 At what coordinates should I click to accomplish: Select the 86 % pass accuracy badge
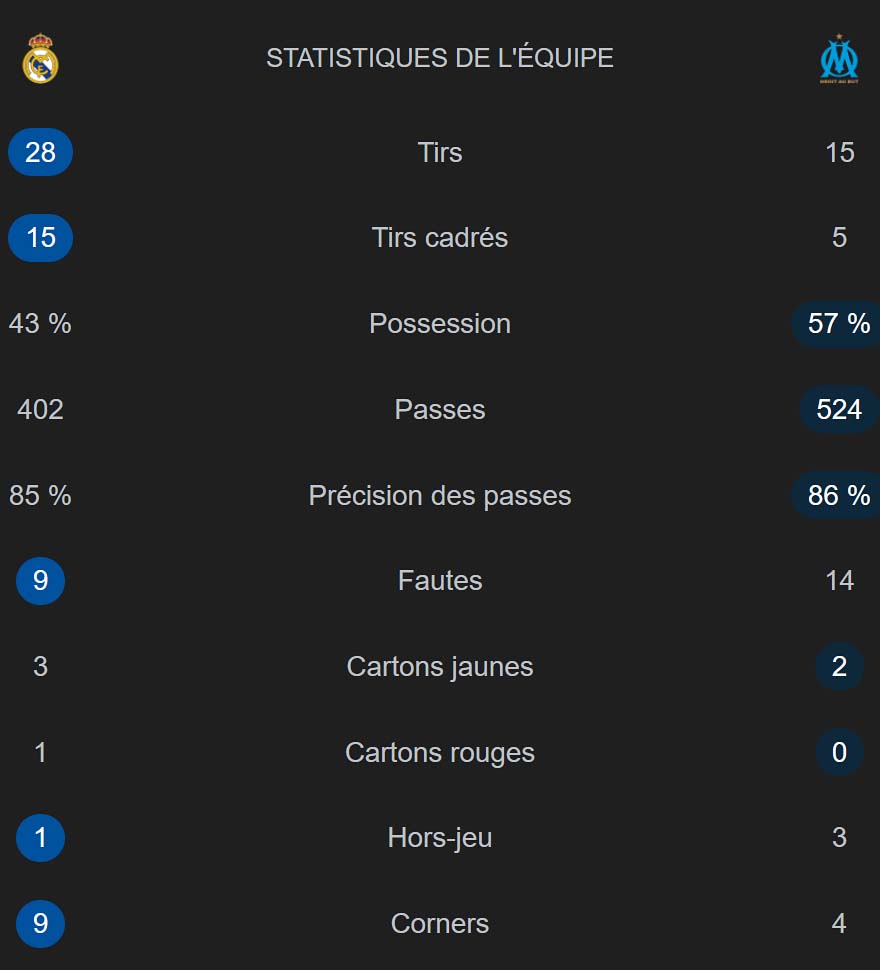(836, 496)
